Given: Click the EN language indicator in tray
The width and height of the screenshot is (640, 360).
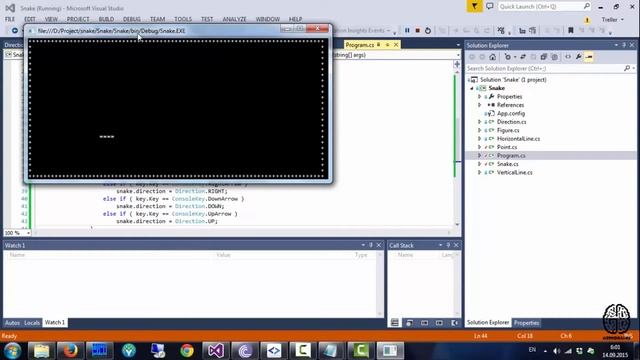Looking at the screenshot, I should (x=532, y=350).
